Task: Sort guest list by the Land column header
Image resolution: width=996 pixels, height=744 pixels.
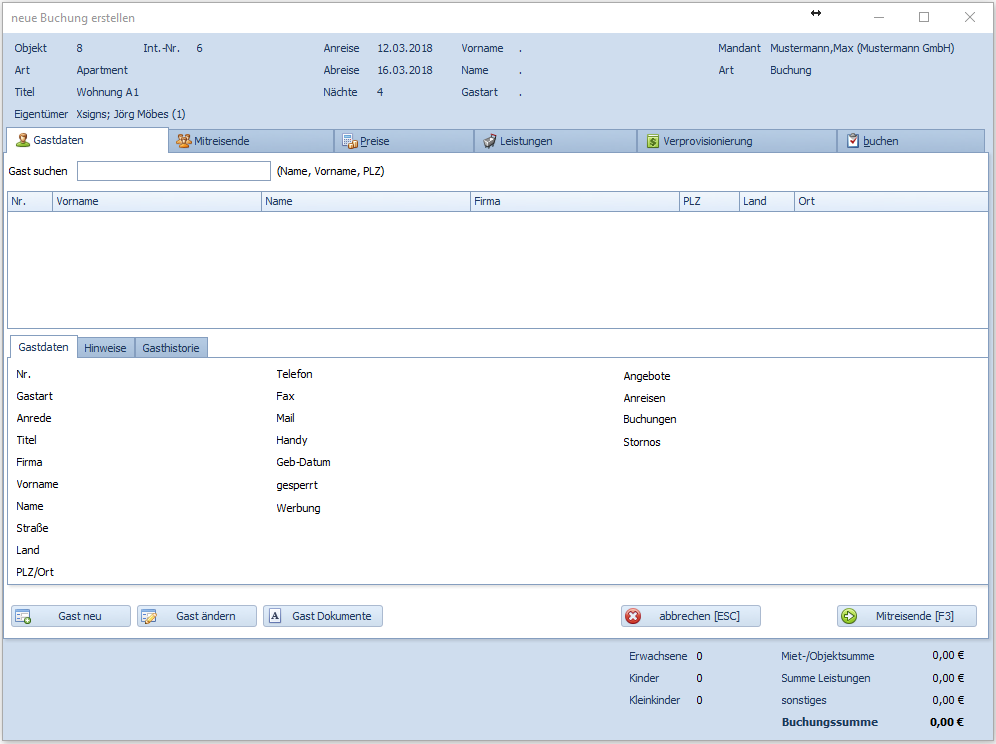Action: 767,201
